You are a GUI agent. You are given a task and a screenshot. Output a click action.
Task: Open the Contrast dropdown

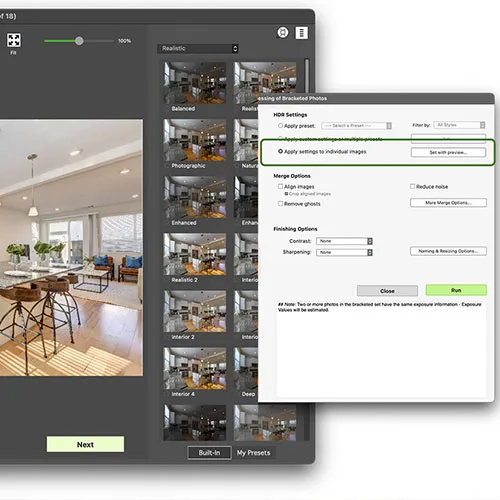pos(344,241)
